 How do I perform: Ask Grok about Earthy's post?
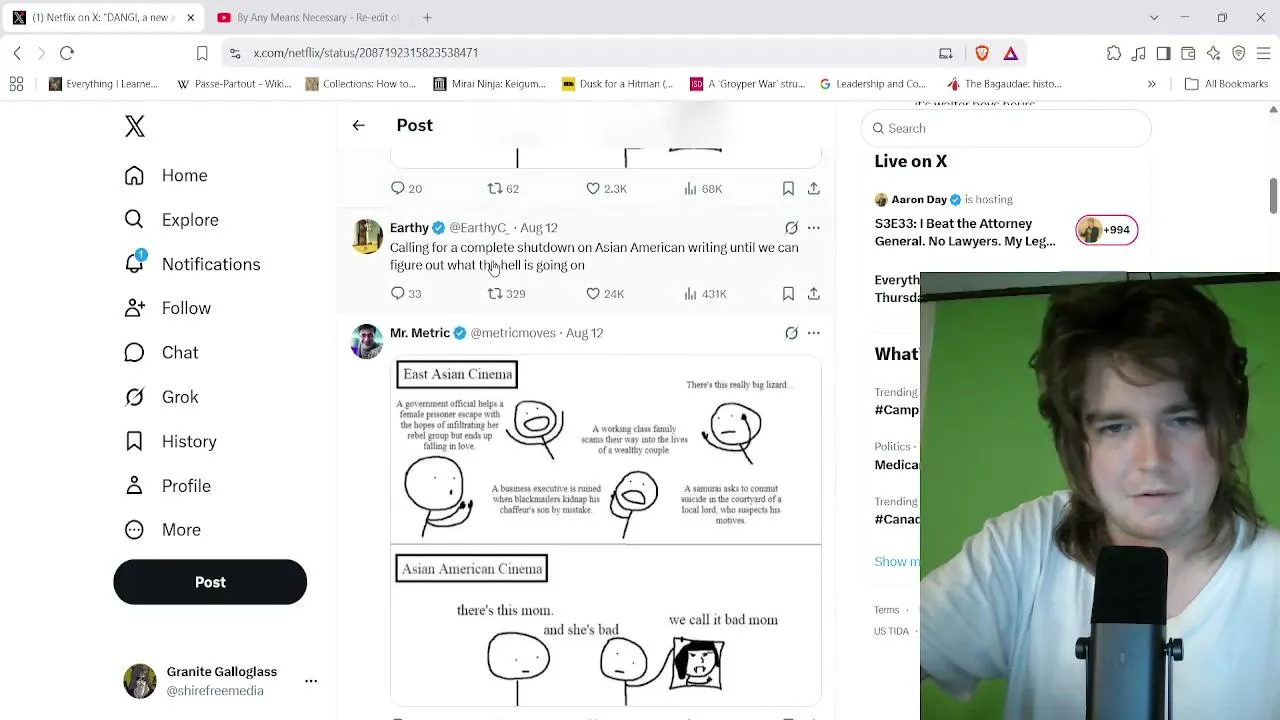pos(791,228)
